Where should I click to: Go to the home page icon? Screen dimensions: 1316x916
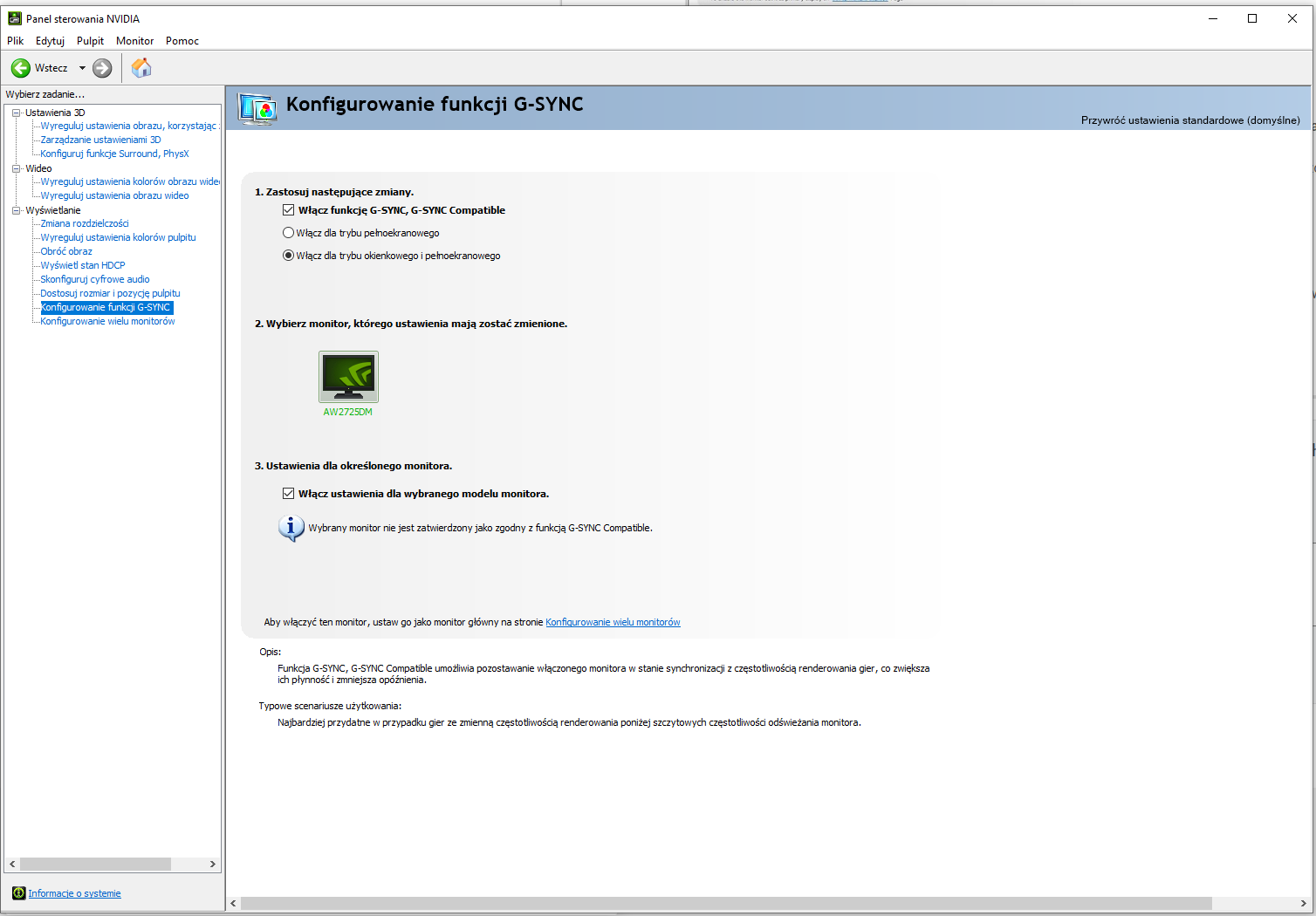coord(141,67)
